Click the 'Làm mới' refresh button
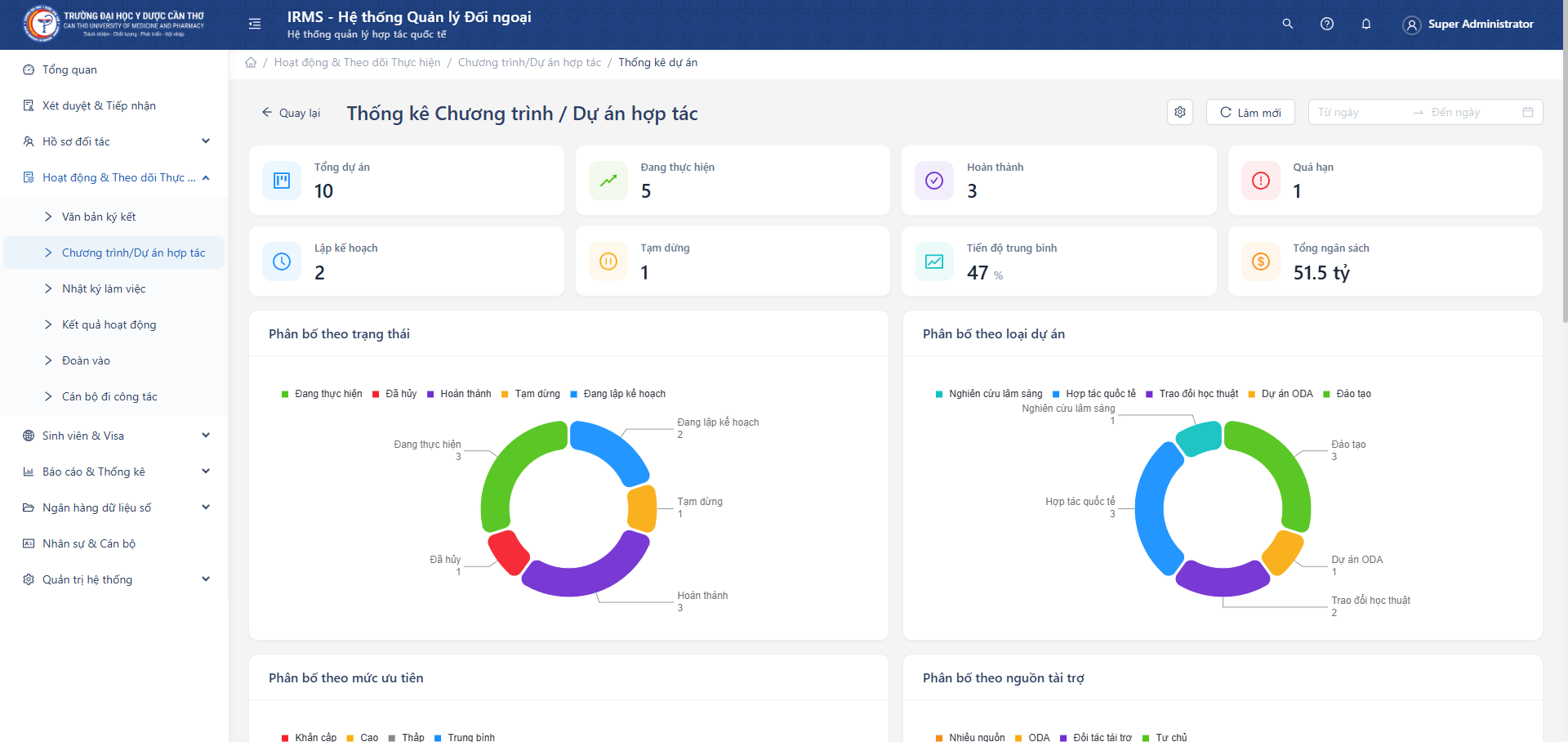 [x=1250, y=112]
